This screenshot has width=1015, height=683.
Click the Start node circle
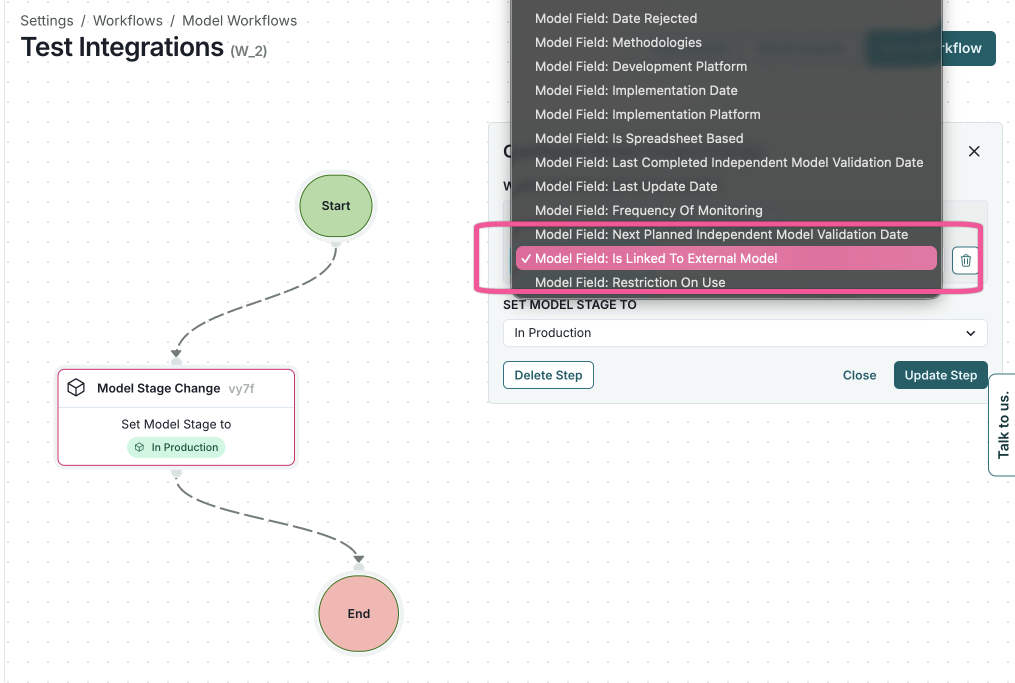(x=335, y=206)
